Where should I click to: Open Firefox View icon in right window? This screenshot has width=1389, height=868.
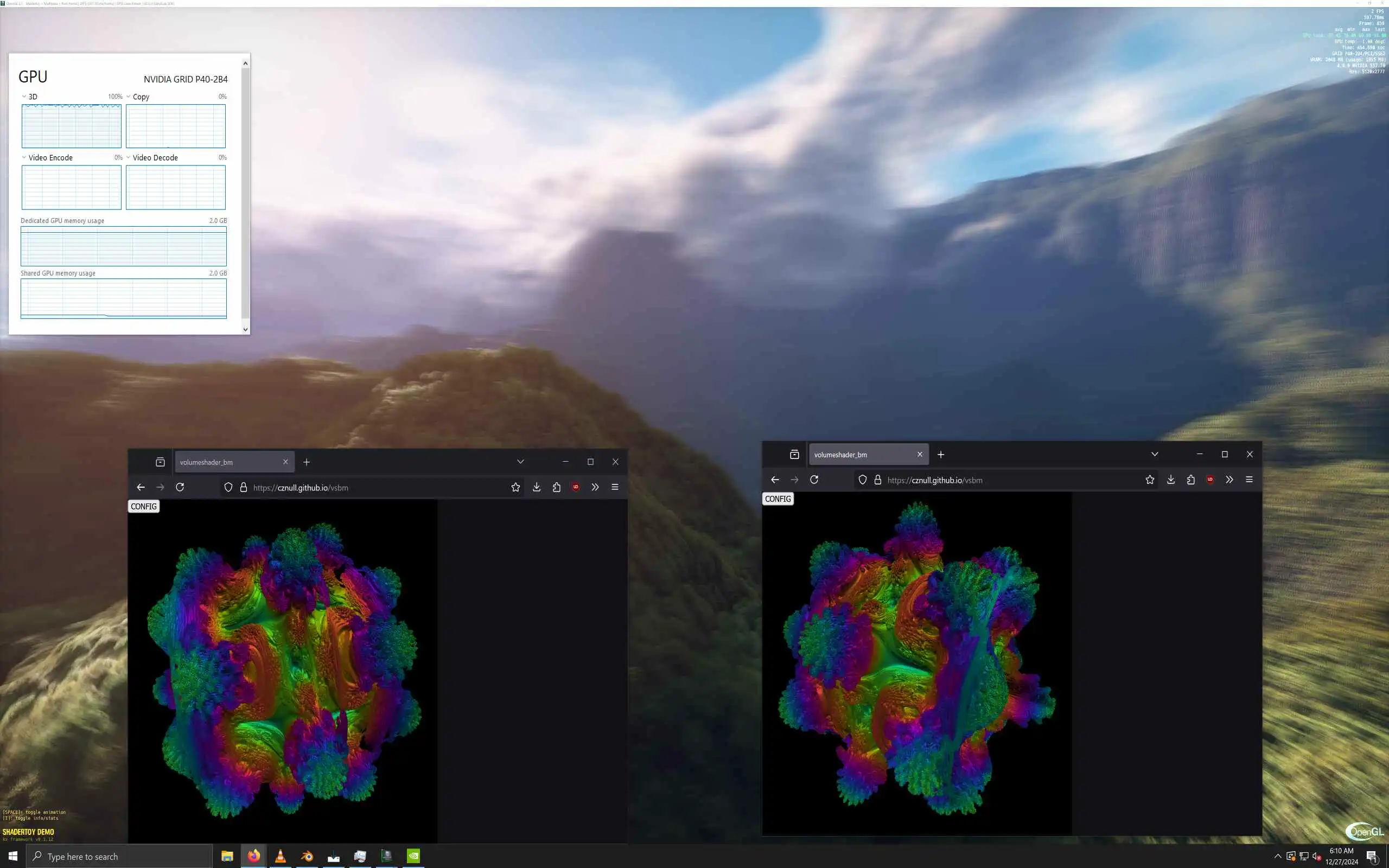[x=794, y=455]
